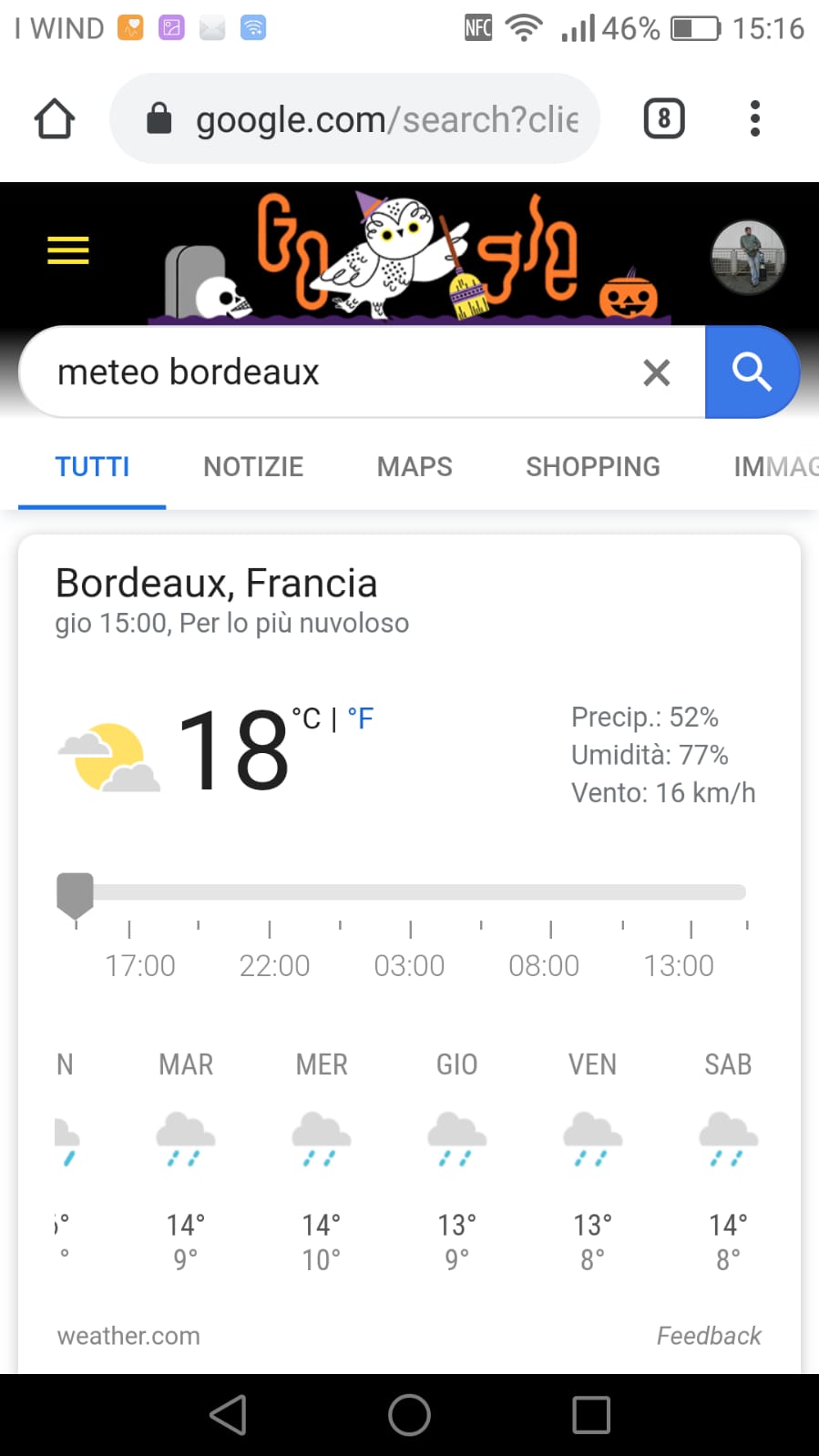Open the Google account profile picture
Image resolution: width=819 pixels, height=1456 pixels.
(748, 257)
